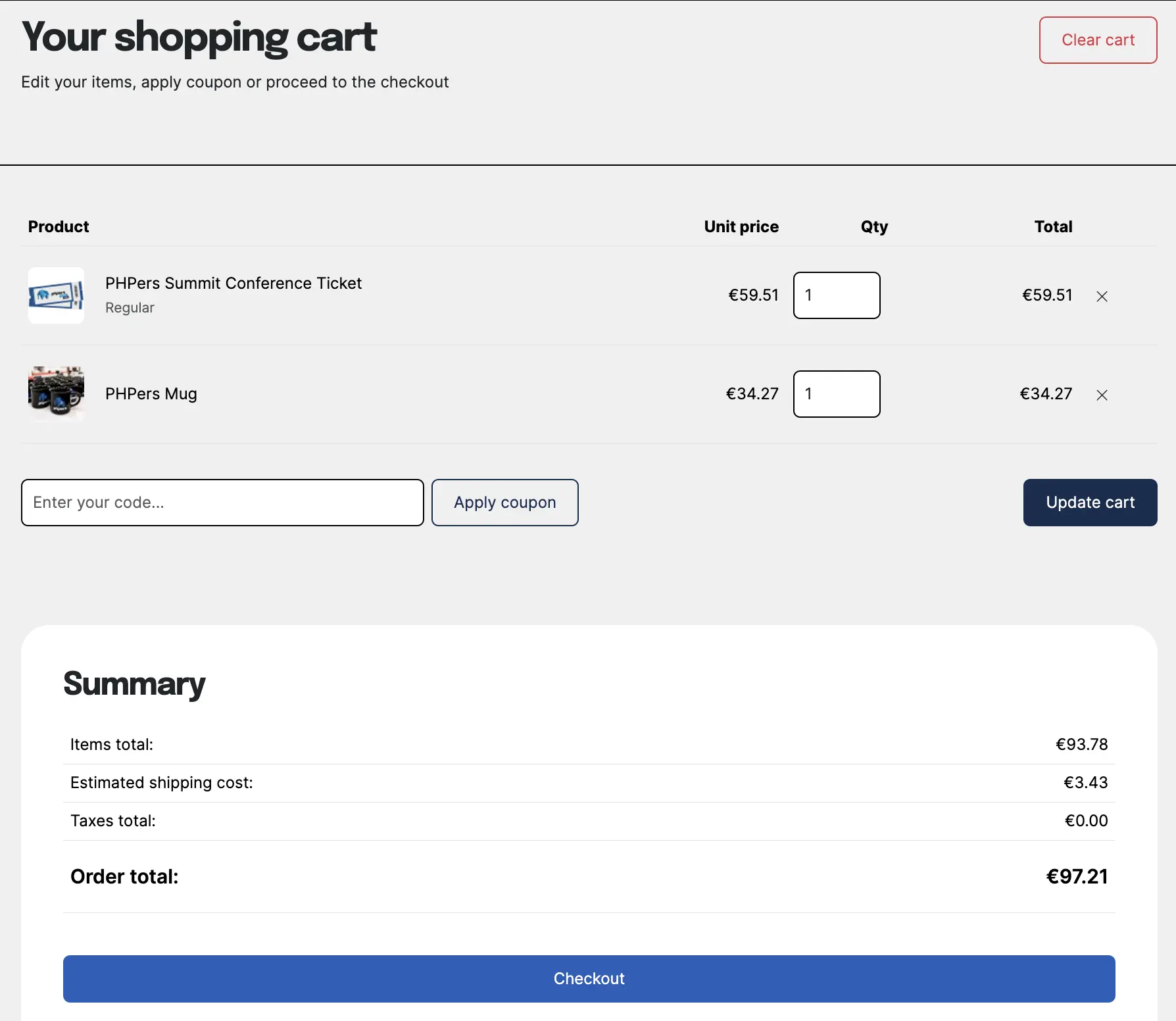Image resolution: width=1176 pixels, height=1021 pixels.
Task: Focus the ticket quantity field
Action: point(836,295)
